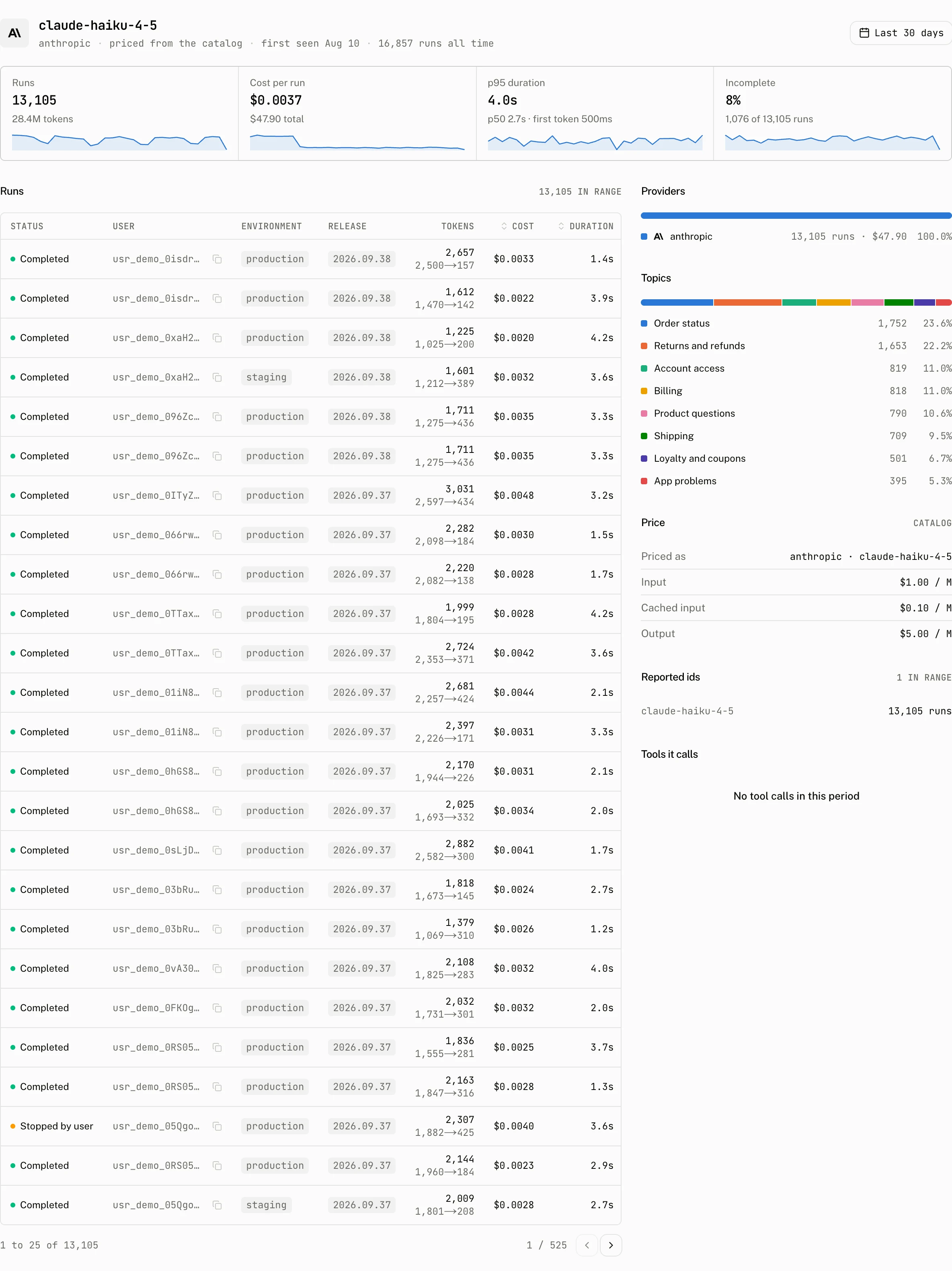The image size is (952, 1271).
Task: Select the Loyalty and coupons topic row
Action: point(796,459)
